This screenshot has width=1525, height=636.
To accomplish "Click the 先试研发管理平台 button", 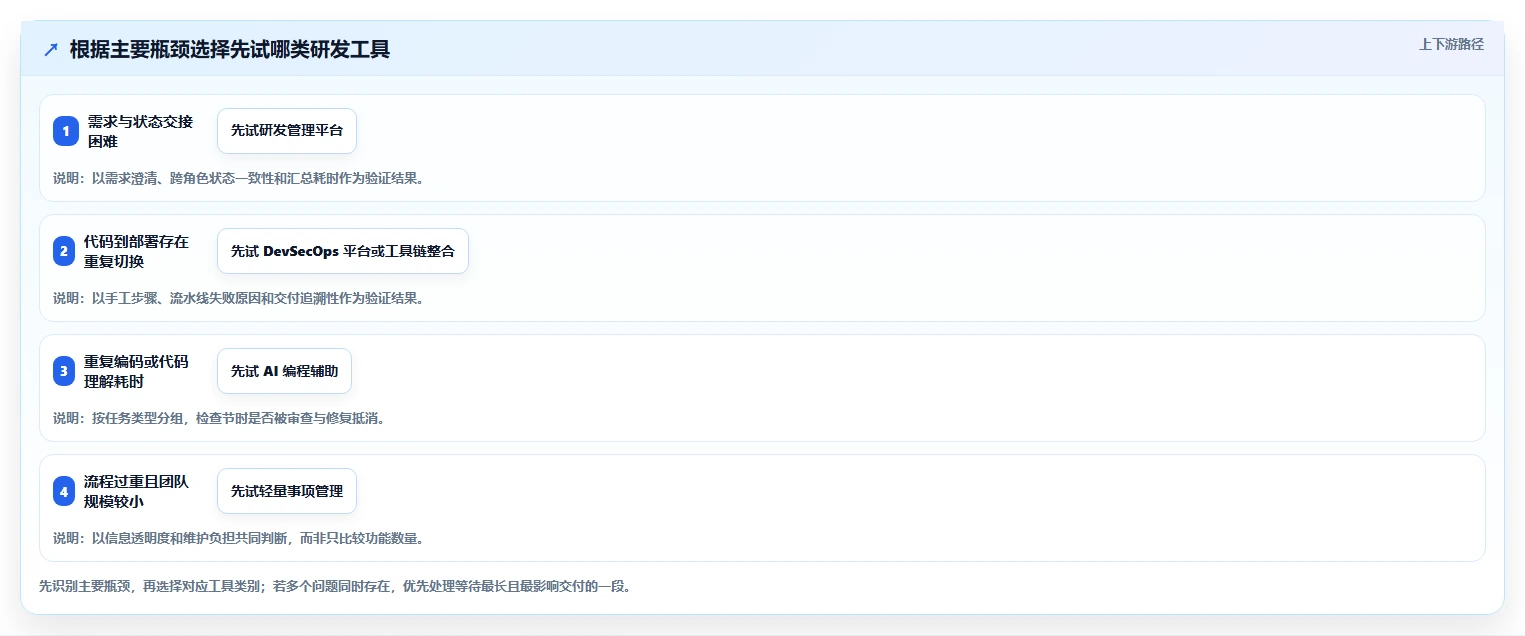I will tap(287, 131).
